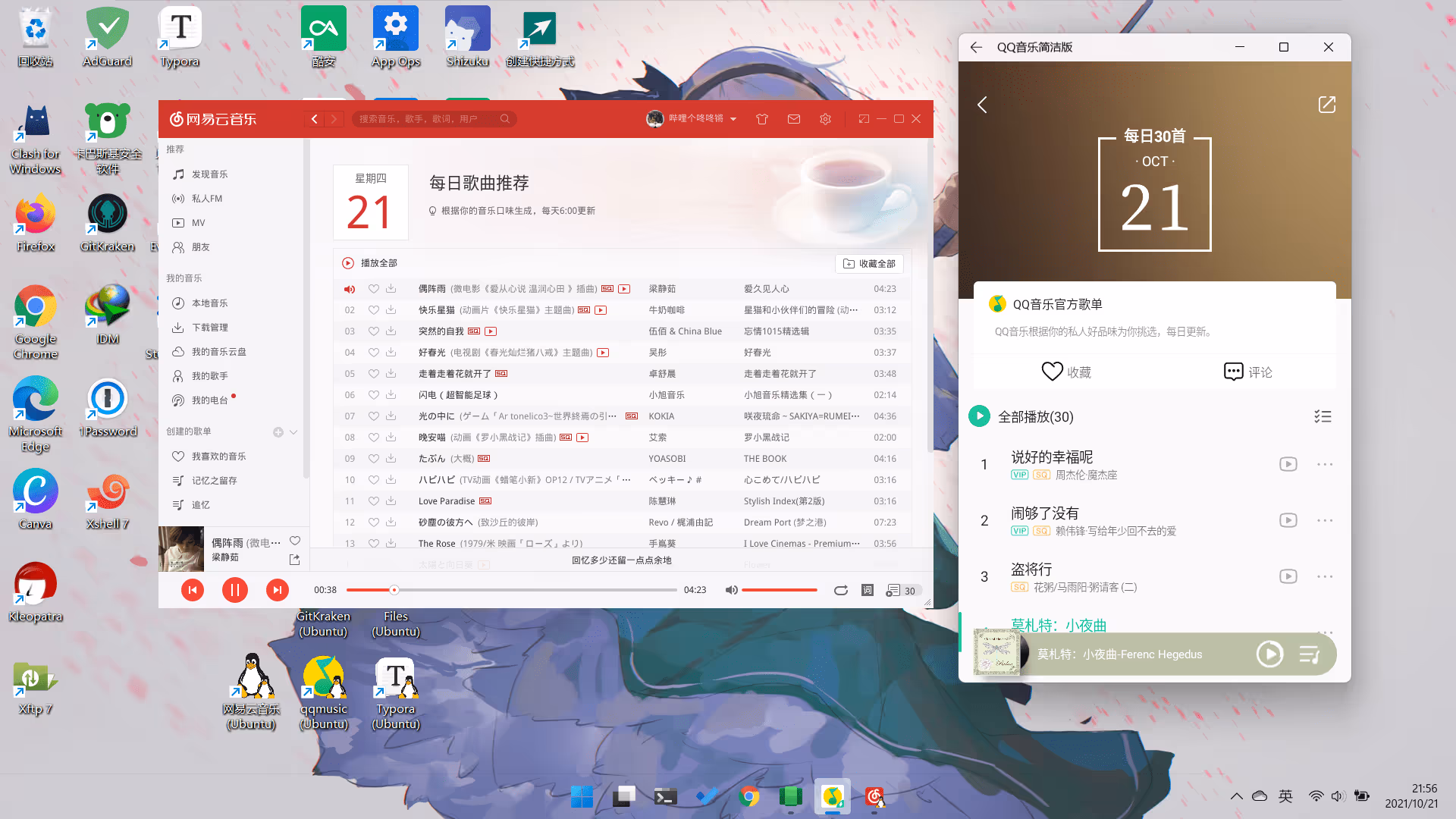The height and width of the screenshot is (819, 1456).
Task: Select the 1Password desktop icon
Action: point(108,408)
